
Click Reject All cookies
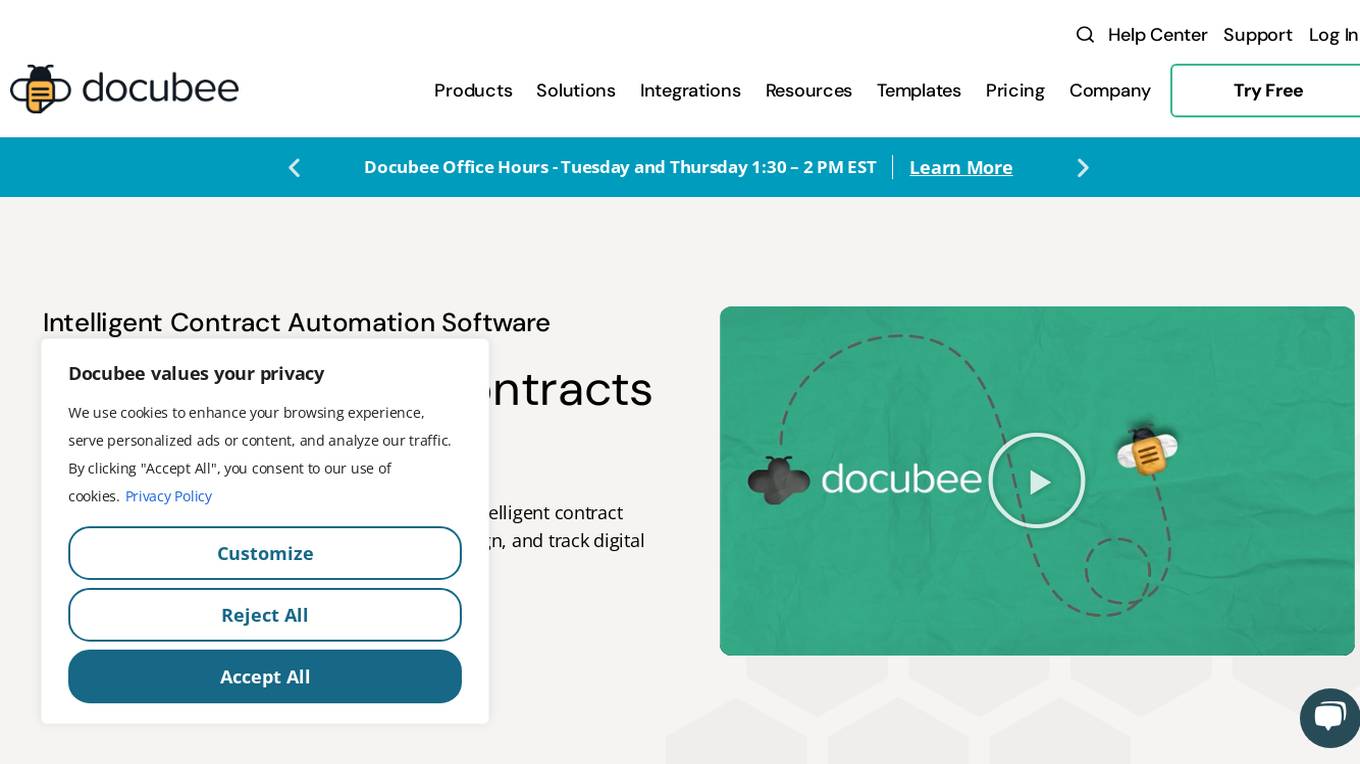(265, 615)
